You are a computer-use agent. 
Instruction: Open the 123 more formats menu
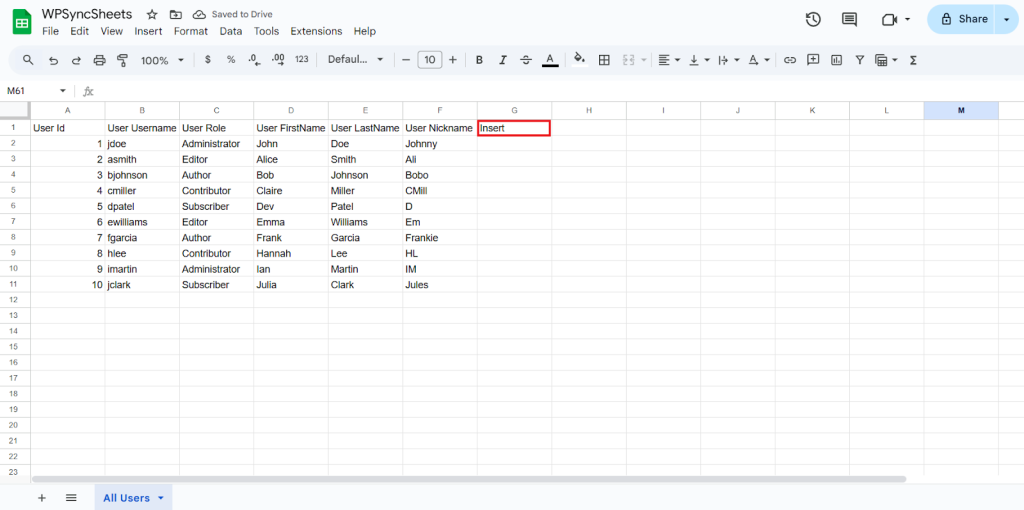pos(302,60)
